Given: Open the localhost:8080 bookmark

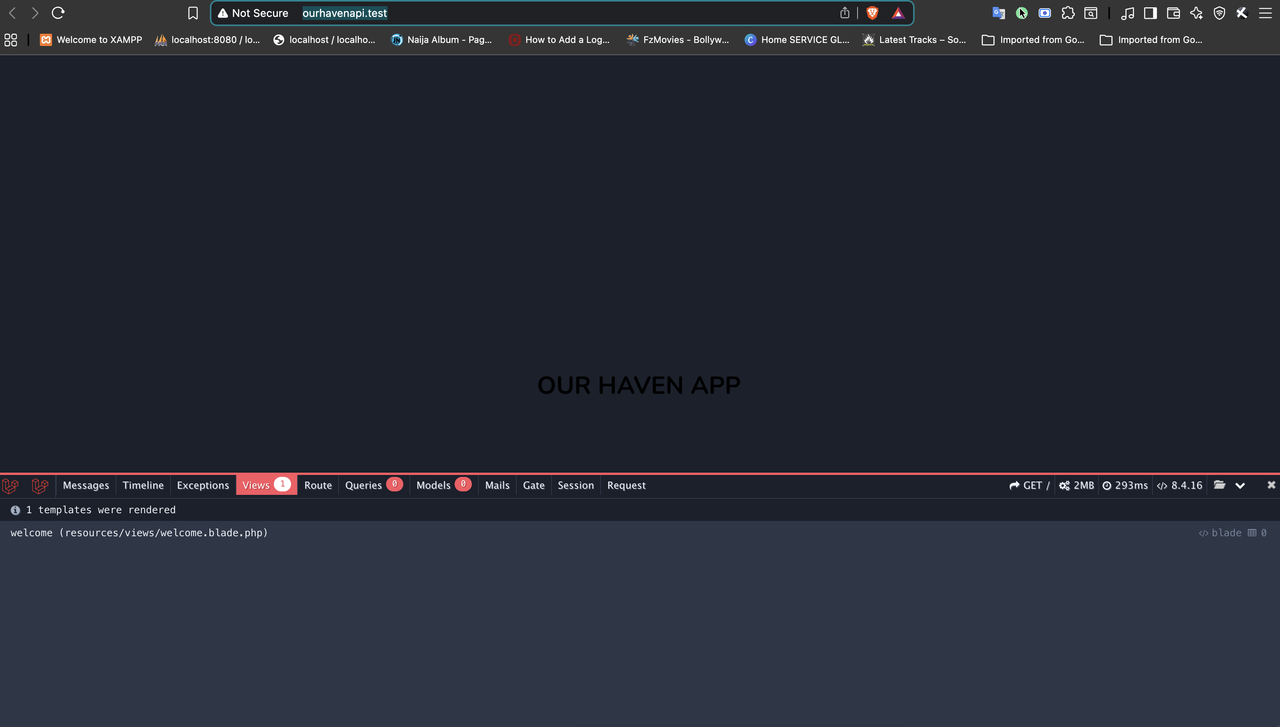Looking at the screenshot, I should tap(207, 40).
